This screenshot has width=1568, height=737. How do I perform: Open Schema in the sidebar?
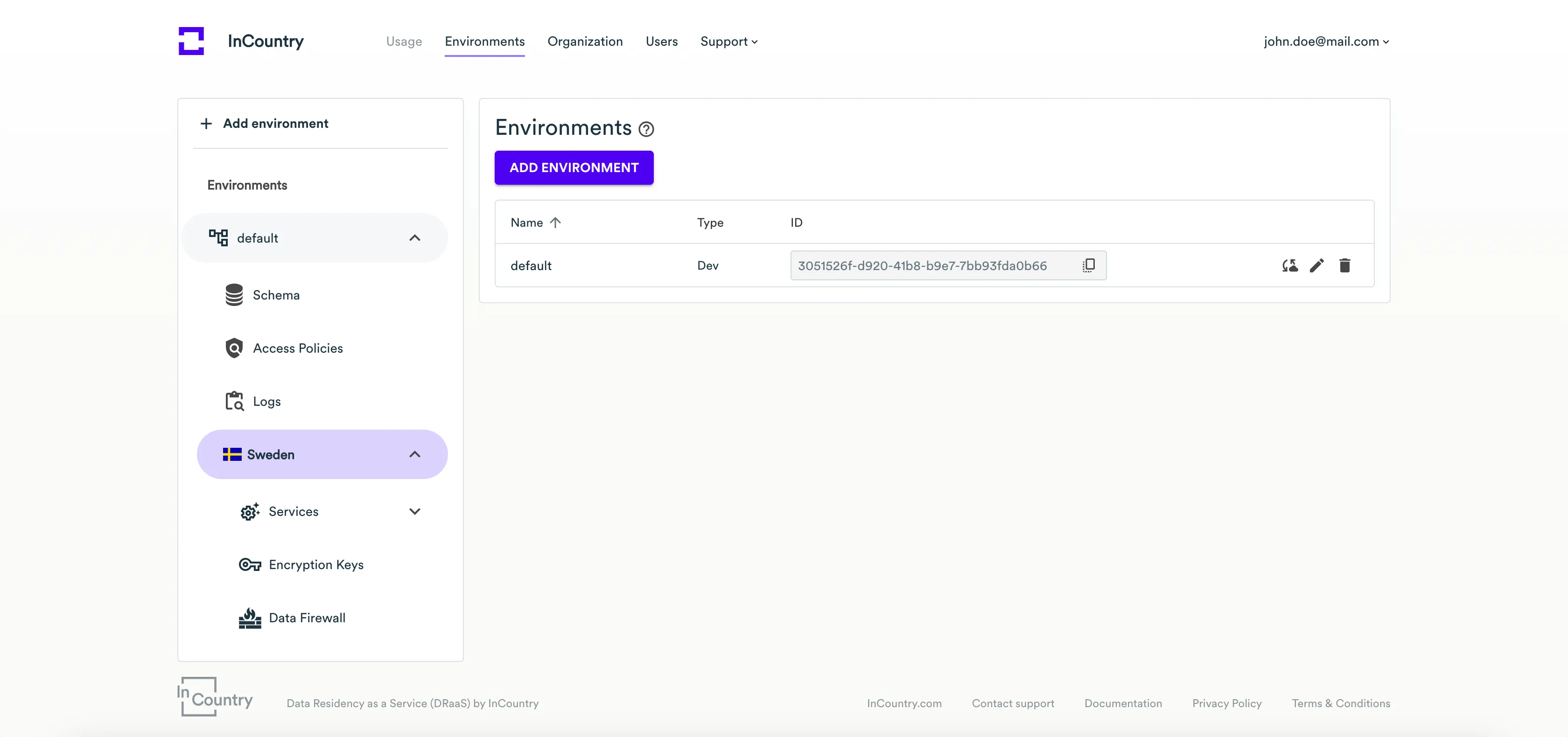click(x=276, y=295)
